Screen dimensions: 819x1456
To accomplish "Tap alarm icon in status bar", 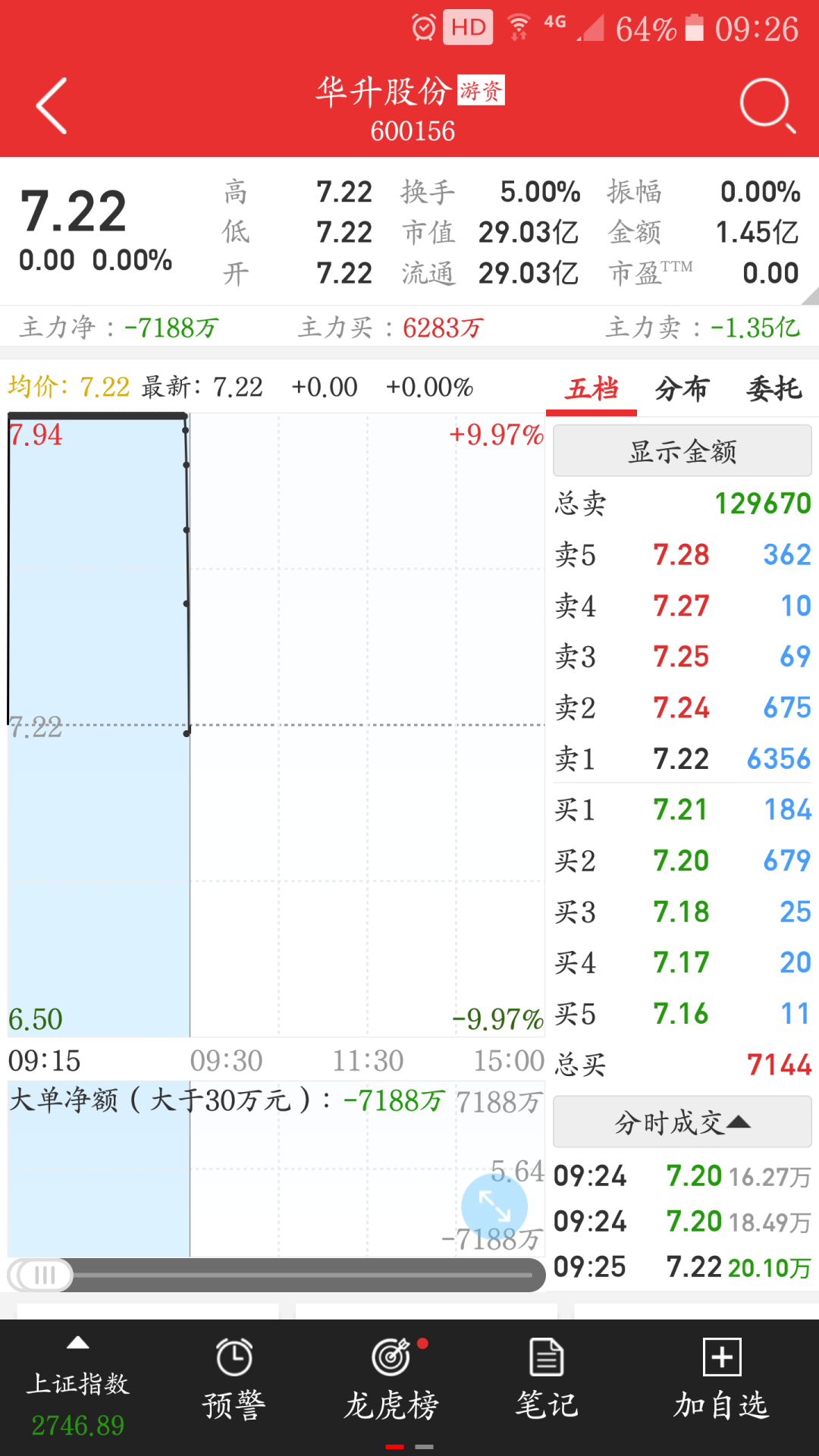I will point(424,28).
